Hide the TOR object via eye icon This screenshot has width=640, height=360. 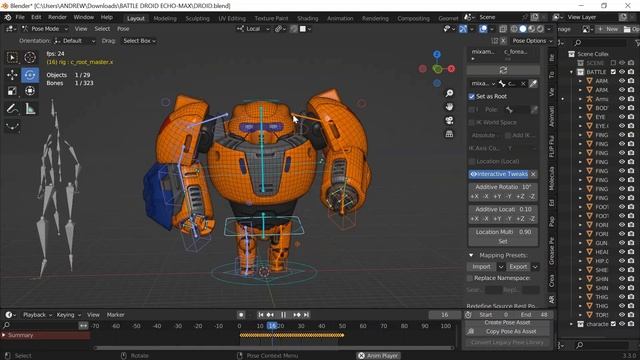pos(622,315)
